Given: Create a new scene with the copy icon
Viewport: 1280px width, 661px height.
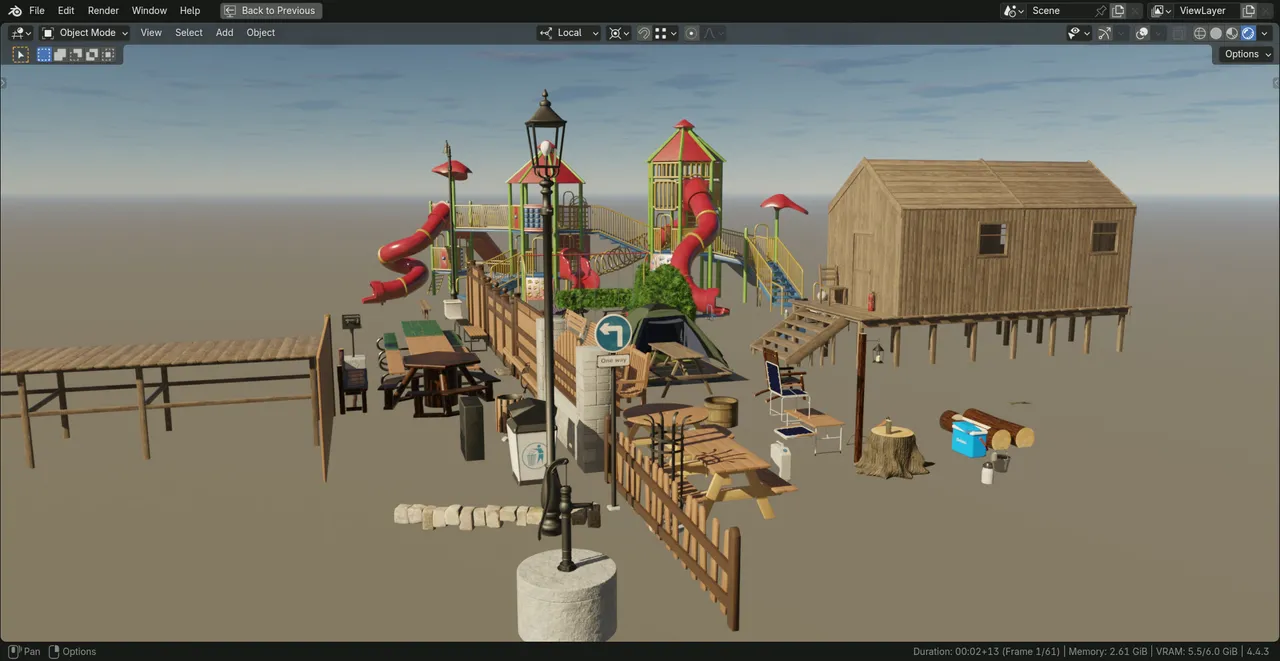Looking at the screenshot, I should (1118, 11).
